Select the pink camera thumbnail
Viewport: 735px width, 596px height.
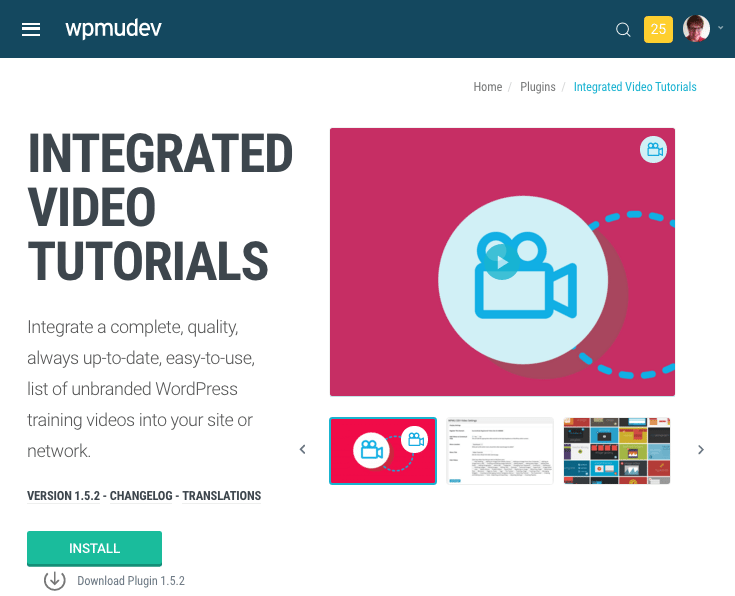coord(383,451)
